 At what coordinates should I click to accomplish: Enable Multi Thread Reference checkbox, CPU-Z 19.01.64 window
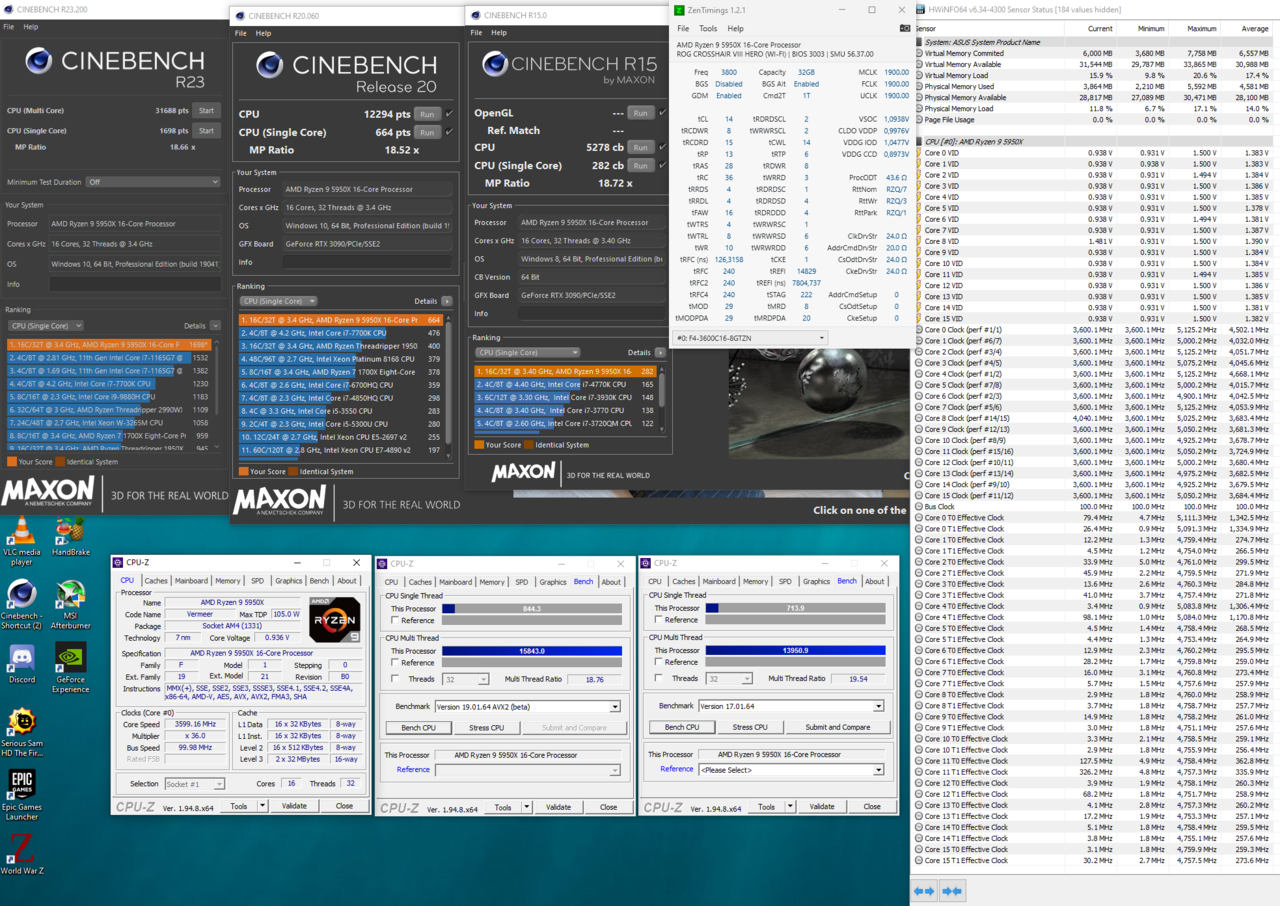pyautogui.click(x=394, y=662)
